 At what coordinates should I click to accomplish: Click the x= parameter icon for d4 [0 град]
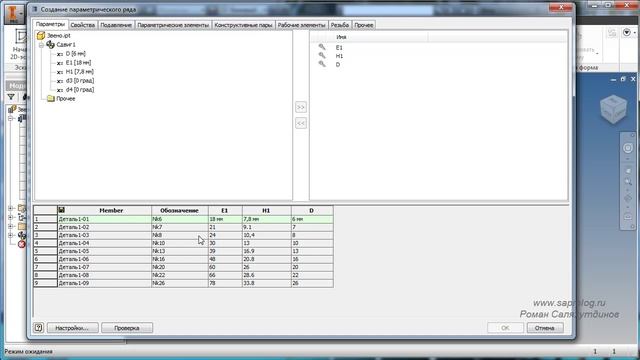pyautogui.click(x=60, y=90)
